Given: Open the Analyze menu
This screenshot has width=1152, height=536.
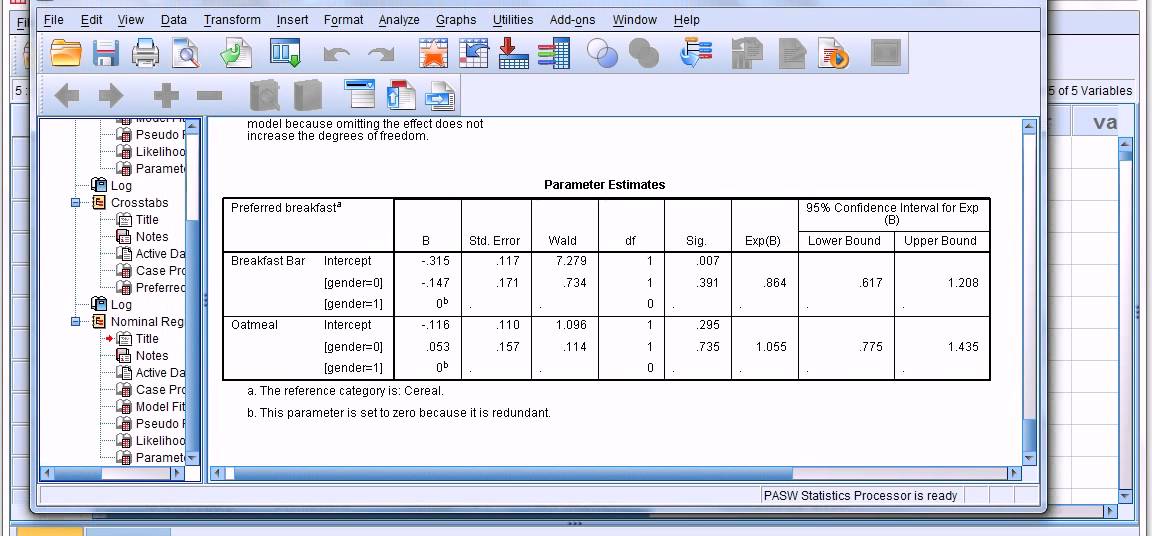Looking at the screenshot, I should tap(399, 20).
